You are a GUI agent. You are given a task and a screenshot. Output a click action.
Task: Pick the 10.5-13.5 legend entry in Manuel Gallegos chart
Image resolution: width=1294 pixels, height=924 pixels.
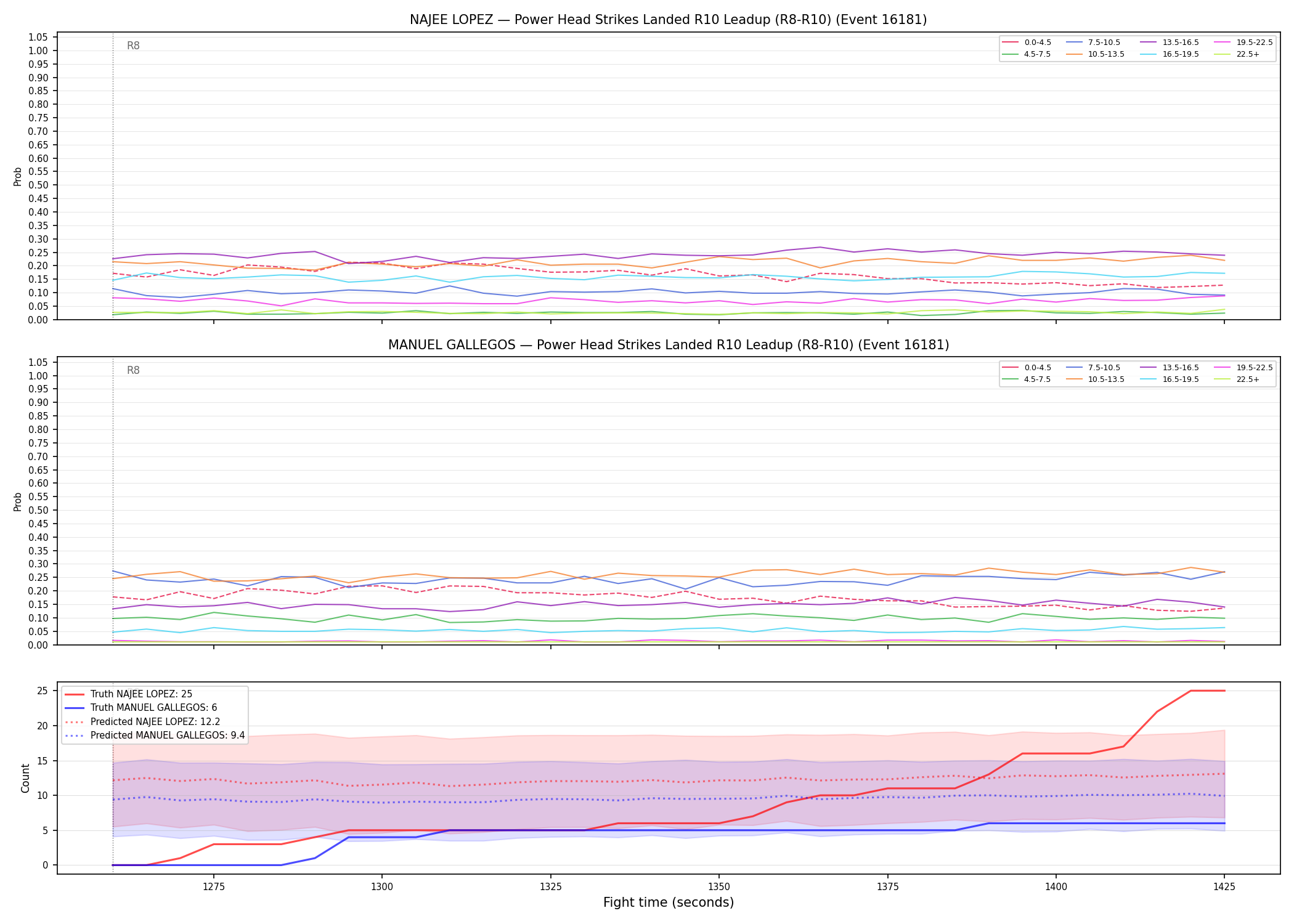1096,379
